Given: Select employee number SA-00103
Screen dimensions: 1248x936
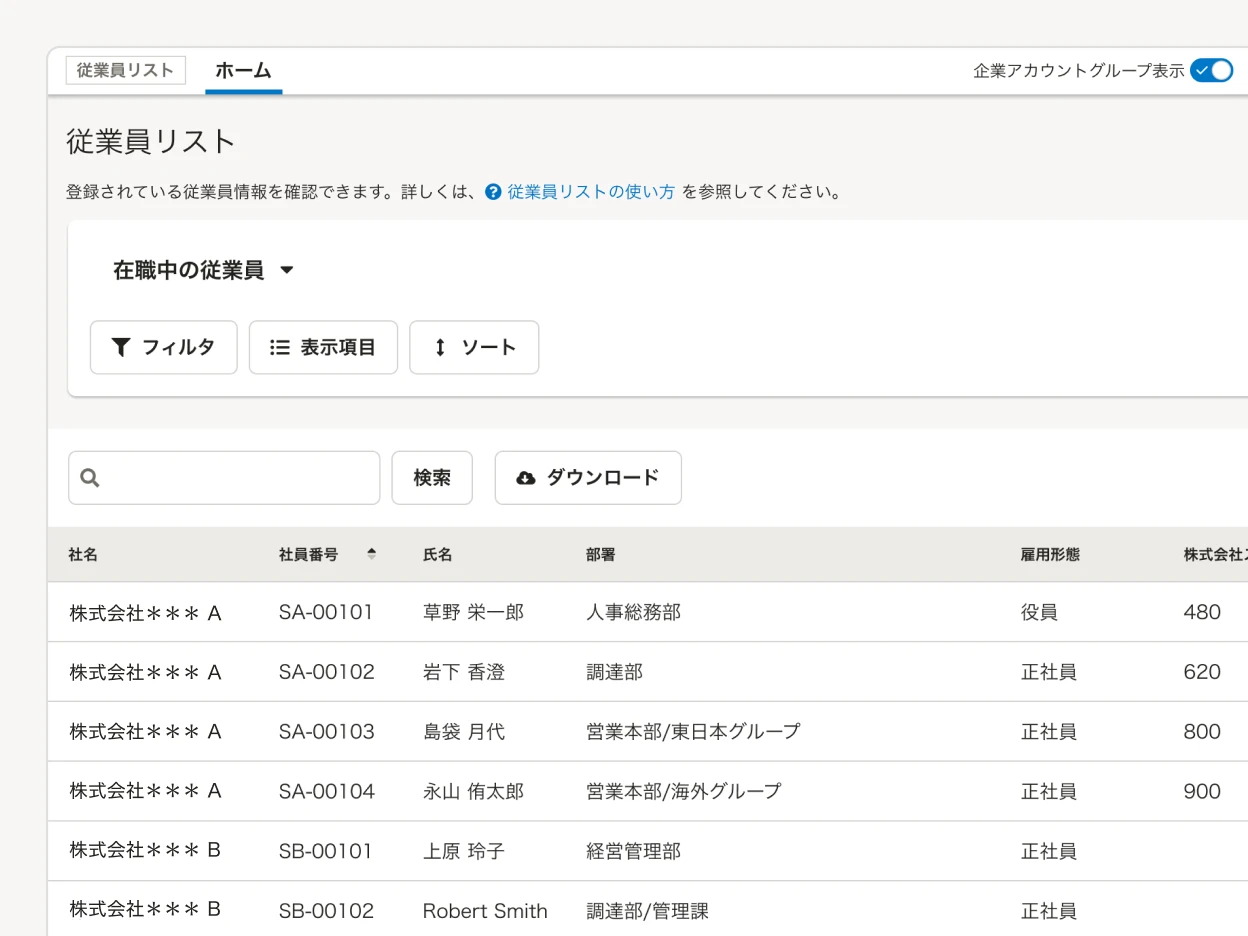Looking at the screenshot, I should tap(327, 732).
